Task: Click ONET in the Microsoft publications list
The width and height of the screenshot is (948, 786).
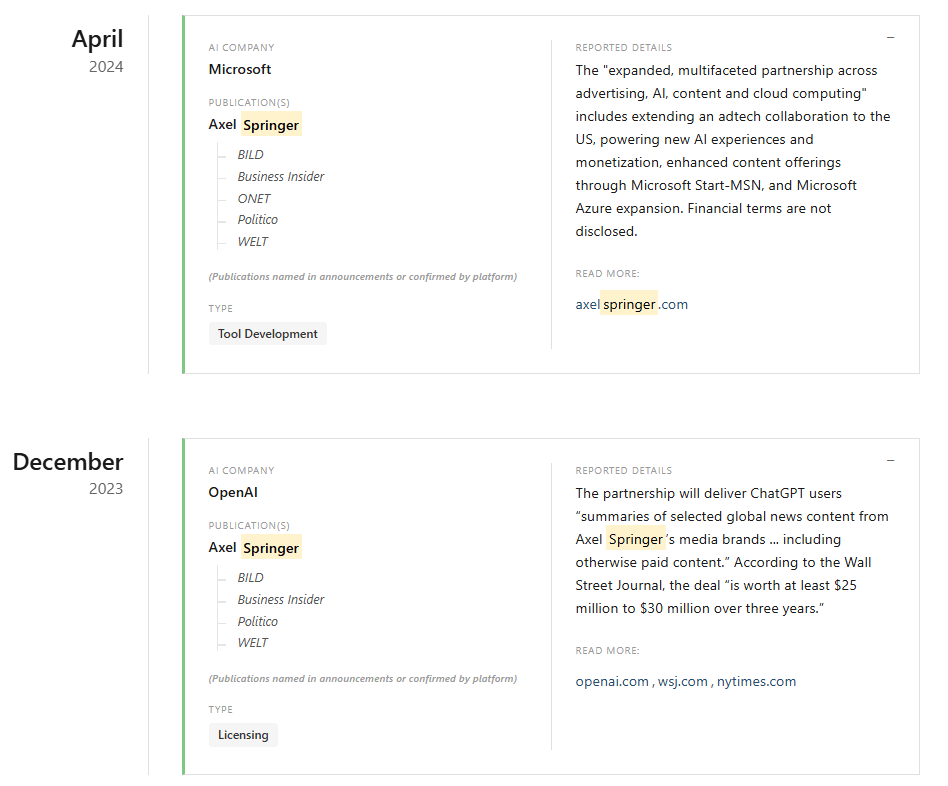Action: [254, 198]
